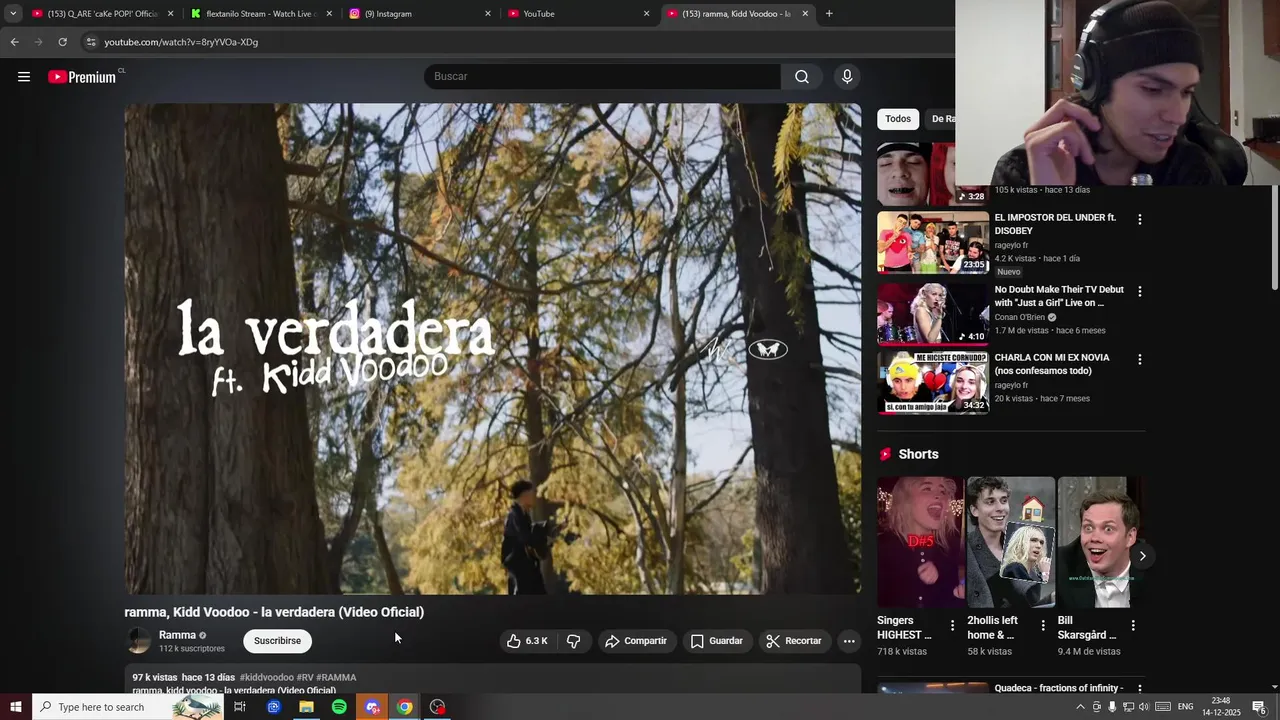The image size is (1280, 720).
Task: Open options for EL IMPOSTOR DEL UNDER video
Action: (1139, 219)
